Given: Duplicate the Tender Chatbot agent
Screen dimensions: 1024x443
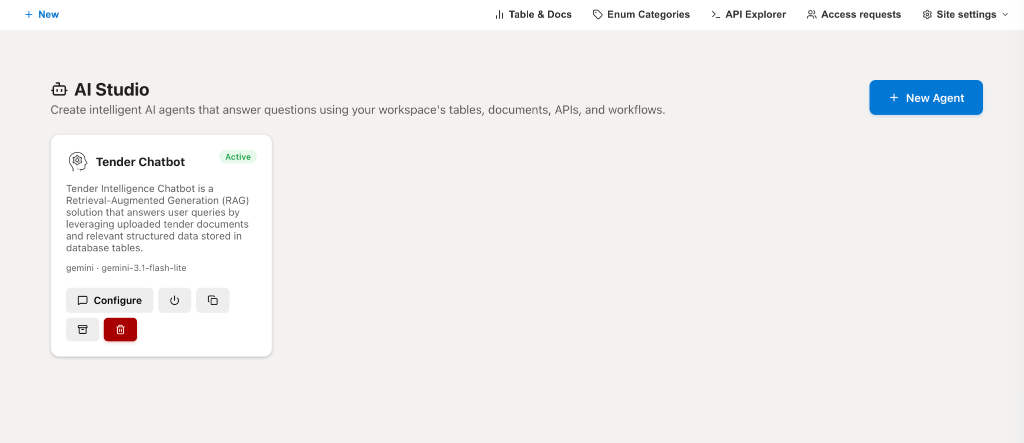Looking at the screenshot, I should pos(213,301).
